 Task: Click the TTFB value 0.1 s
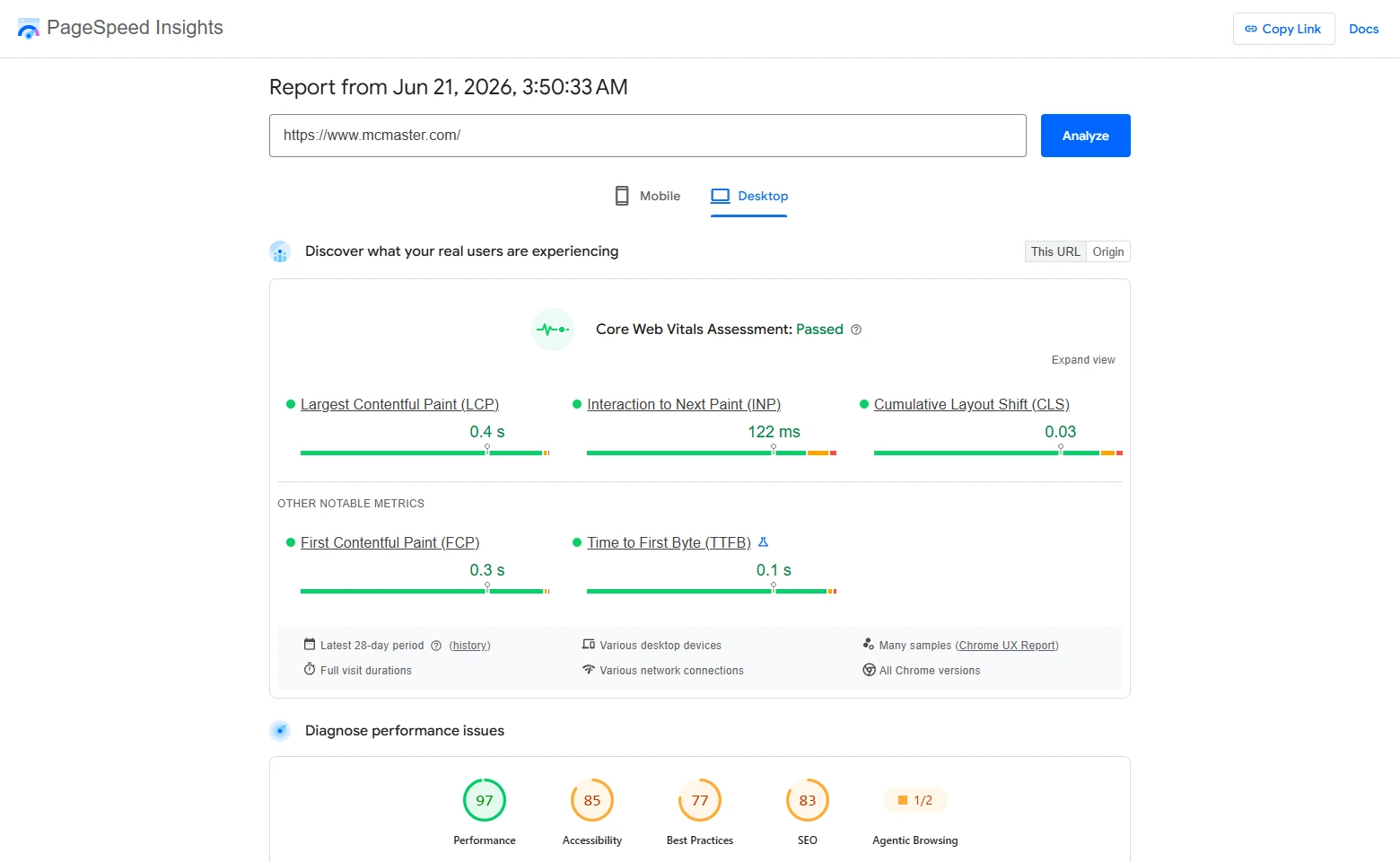(774, 570)
